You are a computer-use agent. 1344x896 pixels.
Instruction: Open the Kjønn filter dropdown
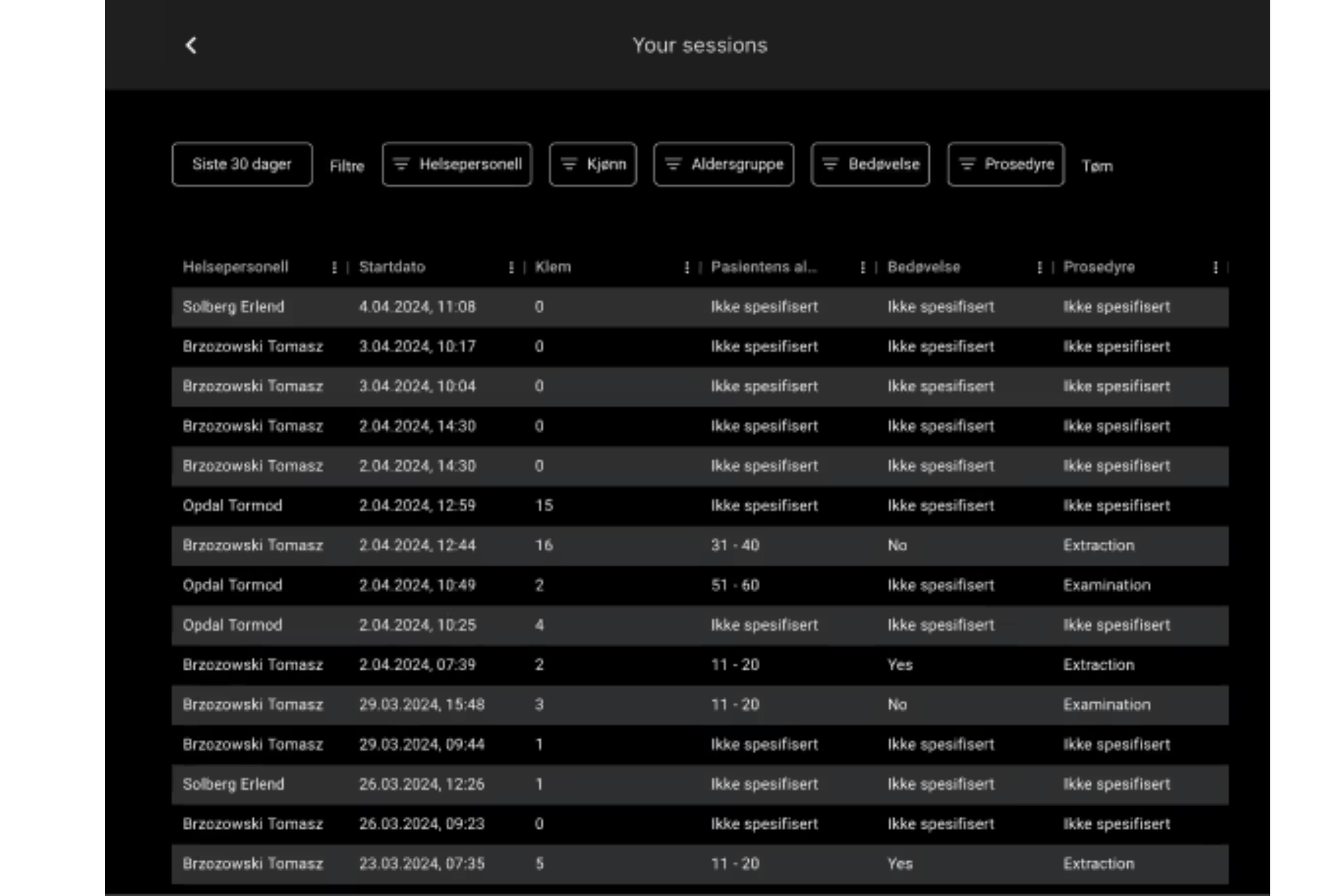pyautogui.click(x=592, y=164)
